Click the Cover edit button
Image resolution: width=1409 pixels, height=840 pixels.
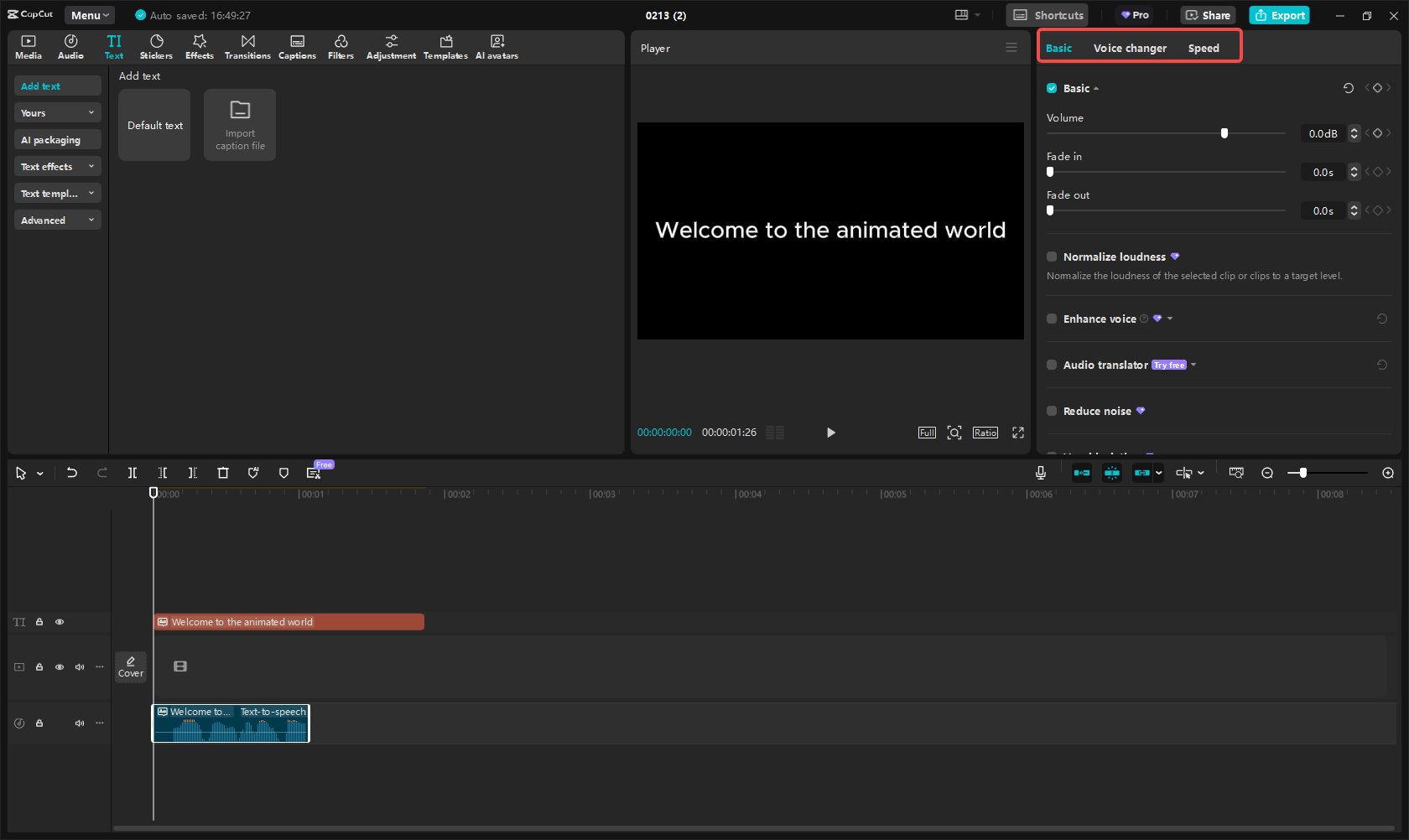131,666
